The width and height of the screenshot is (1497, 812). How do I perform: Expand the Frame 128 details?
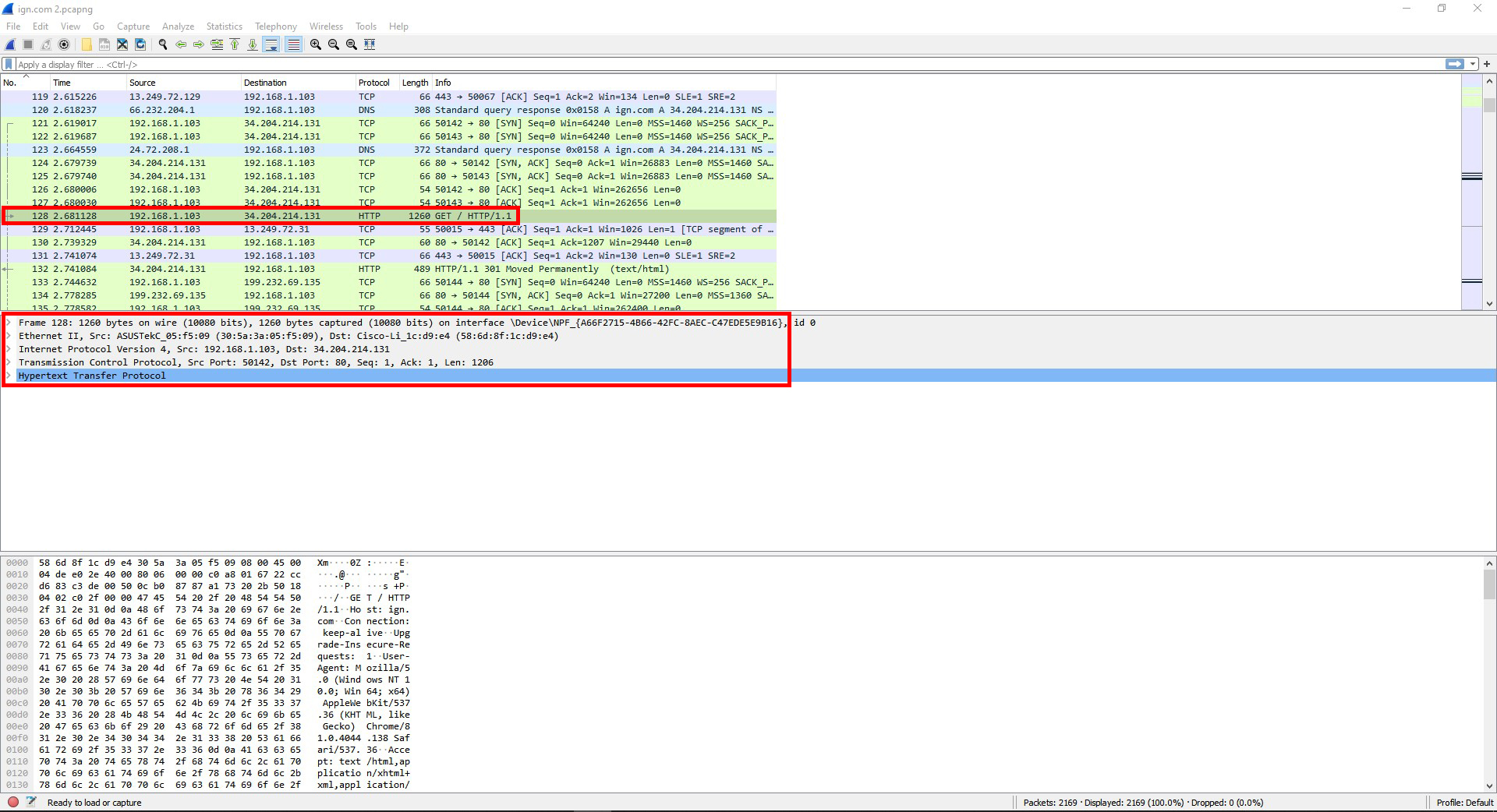(9, 323)
